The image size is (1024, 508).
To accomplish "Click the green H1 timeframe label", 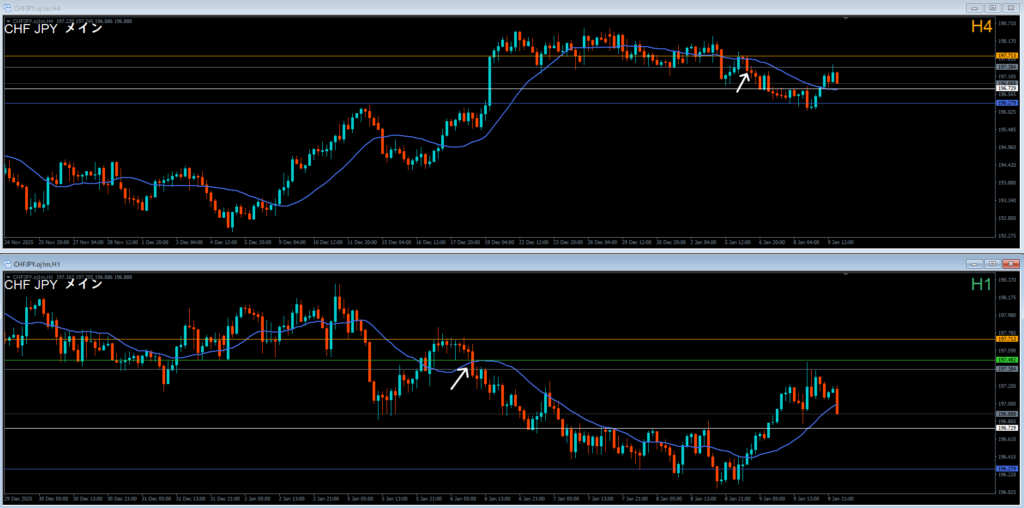I will (x=981, y=285).
